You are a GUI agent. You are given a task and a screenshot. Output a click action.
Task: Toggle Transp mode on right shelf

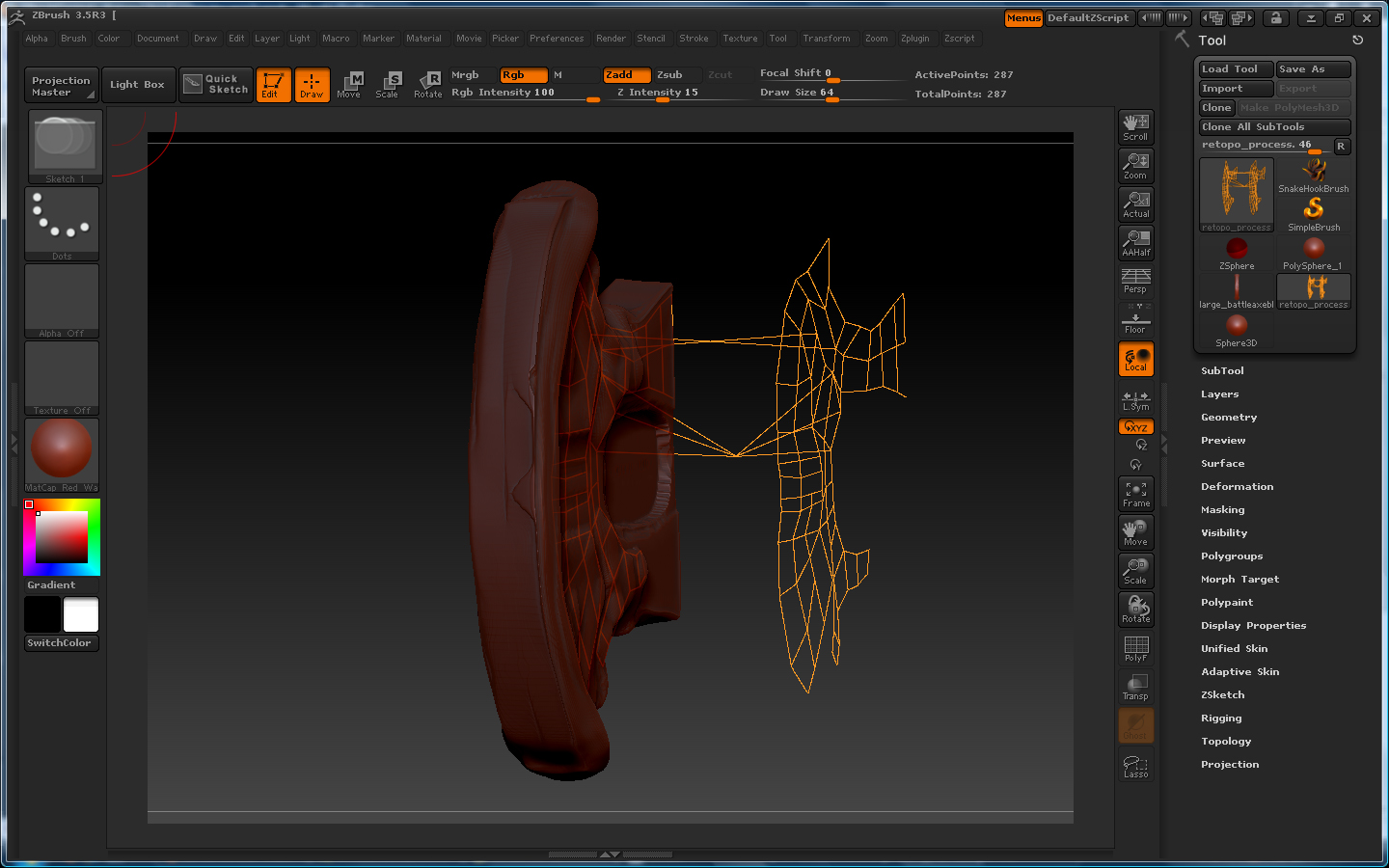click(x=1135, y=687)
